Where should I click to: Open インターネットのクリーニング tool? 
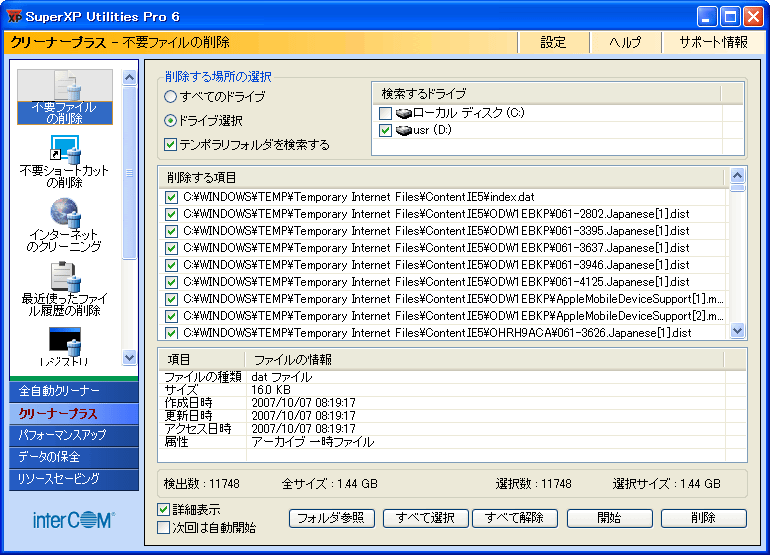coord(65,225)
